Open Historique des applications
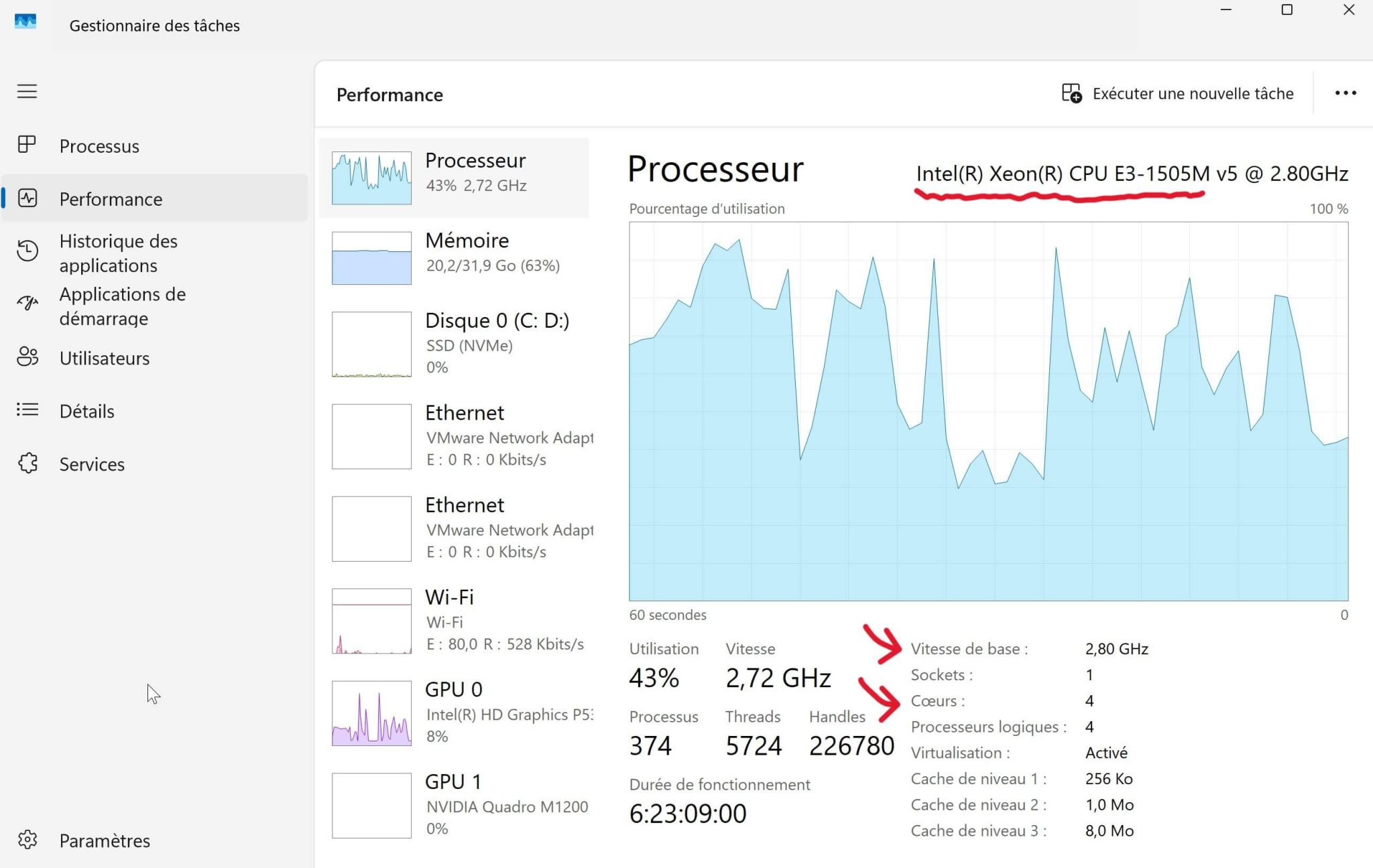 (119, 253)
